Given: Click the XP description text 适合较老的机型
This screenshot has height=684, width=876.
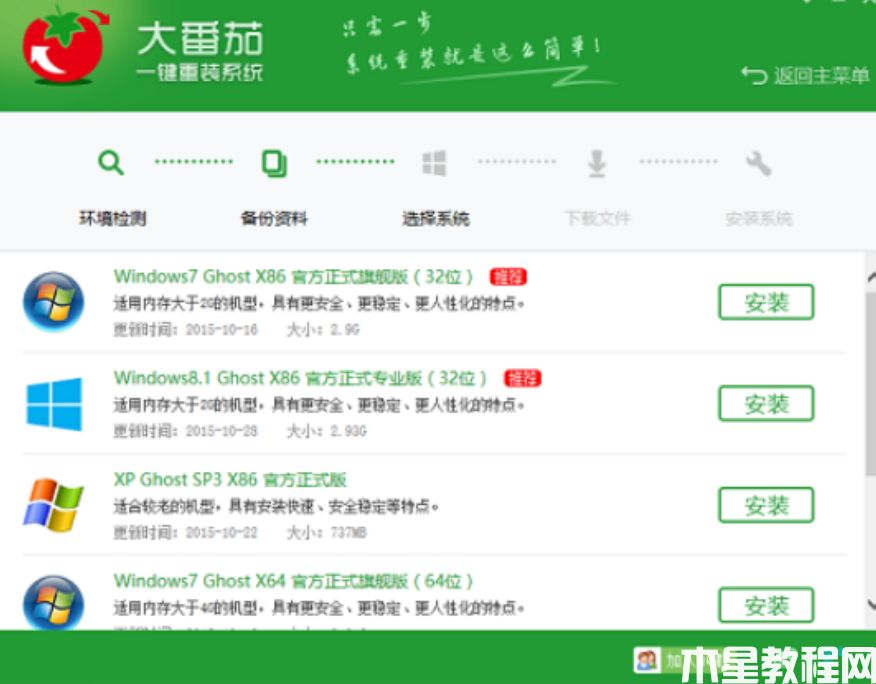Looking at the screenshot, I should [x=276, y=507].
